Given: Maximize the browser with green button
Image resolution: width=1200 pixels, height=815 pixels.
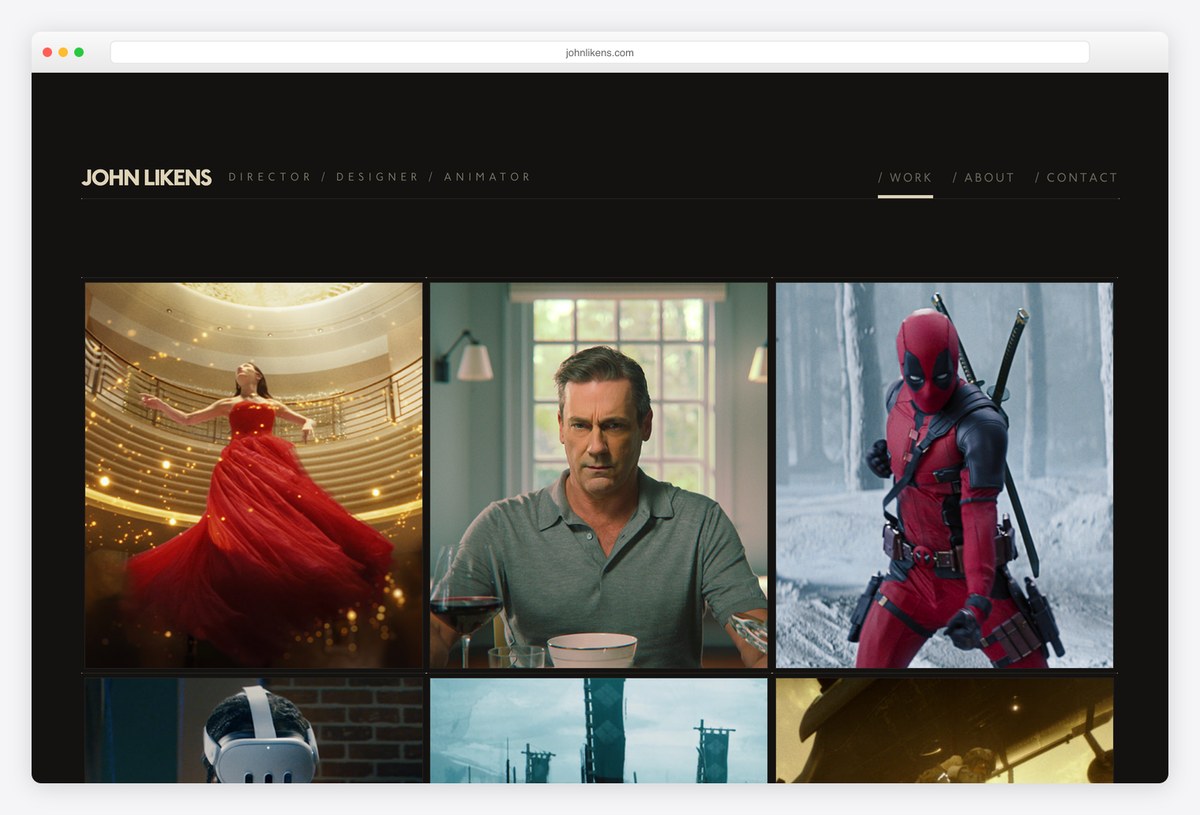Looking at the screenshot, I should (79, 52).
